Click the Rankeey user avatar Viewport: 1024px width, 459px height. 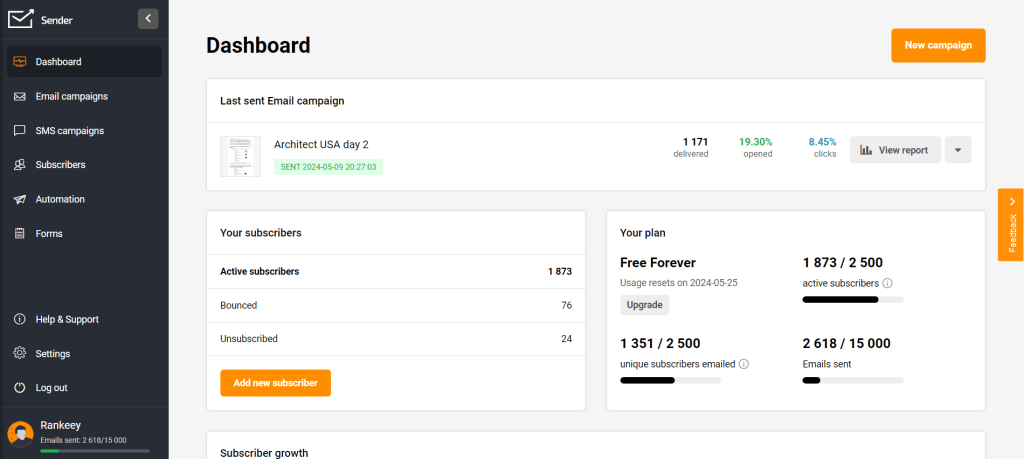click(x=20, y=432)
